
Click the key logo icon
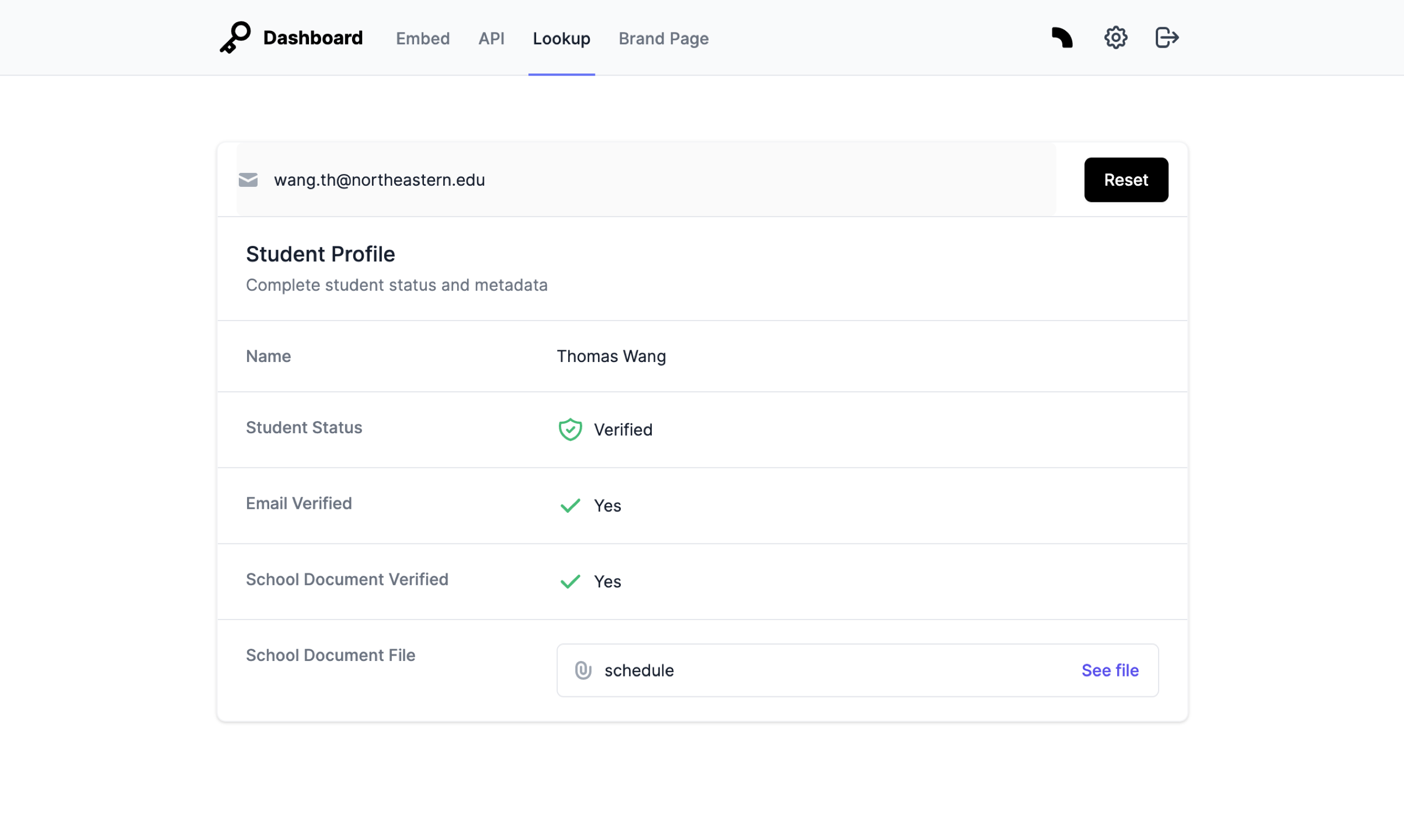tap(235, 38)
